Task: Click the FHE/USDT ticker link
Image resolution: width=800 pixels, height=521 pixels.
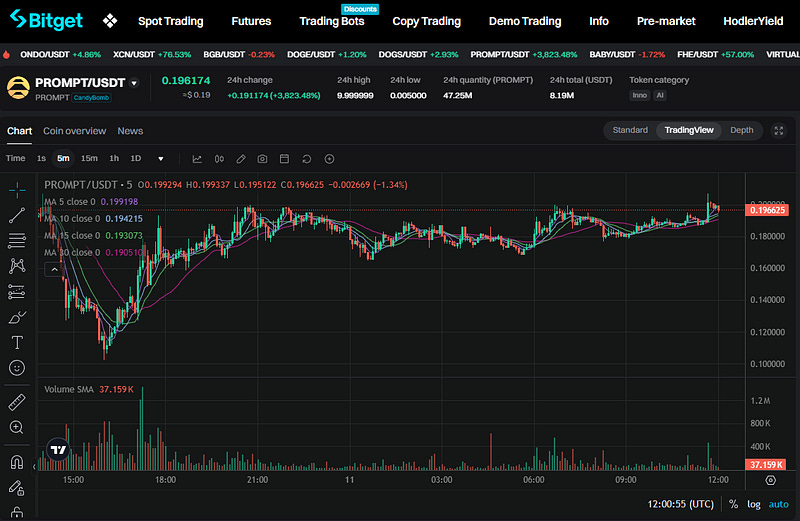Action: pyautogui.click(x=715, y=55)
